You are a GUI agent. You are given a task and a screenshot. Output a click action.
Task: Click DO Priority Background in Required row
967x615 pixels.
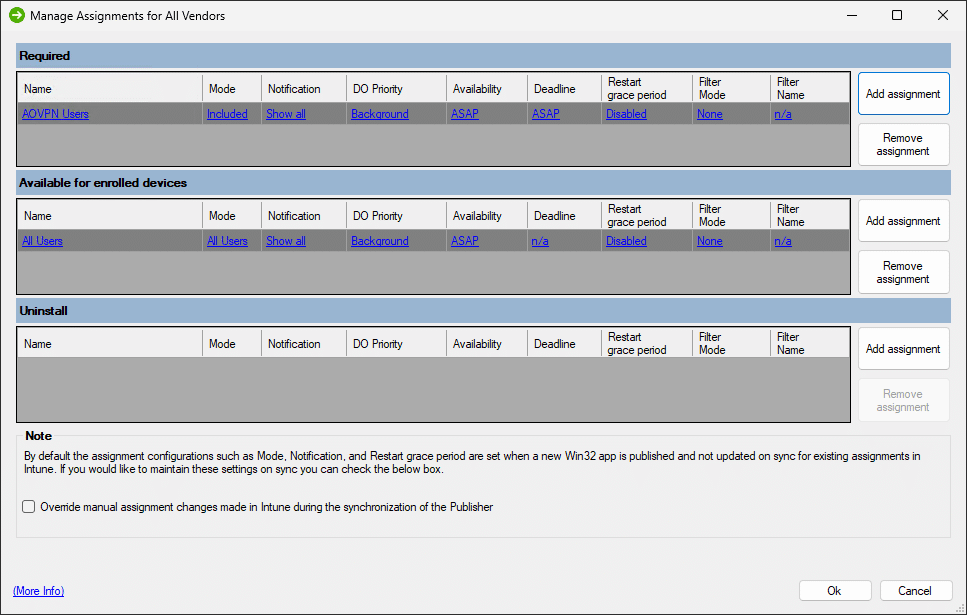click(x=379, y=114)
